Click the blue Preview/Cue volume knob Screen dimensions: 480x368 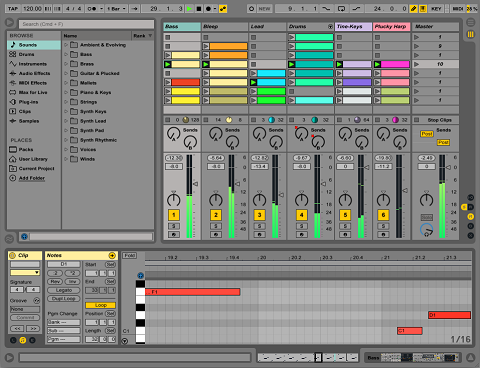click(x=426, y=230)
